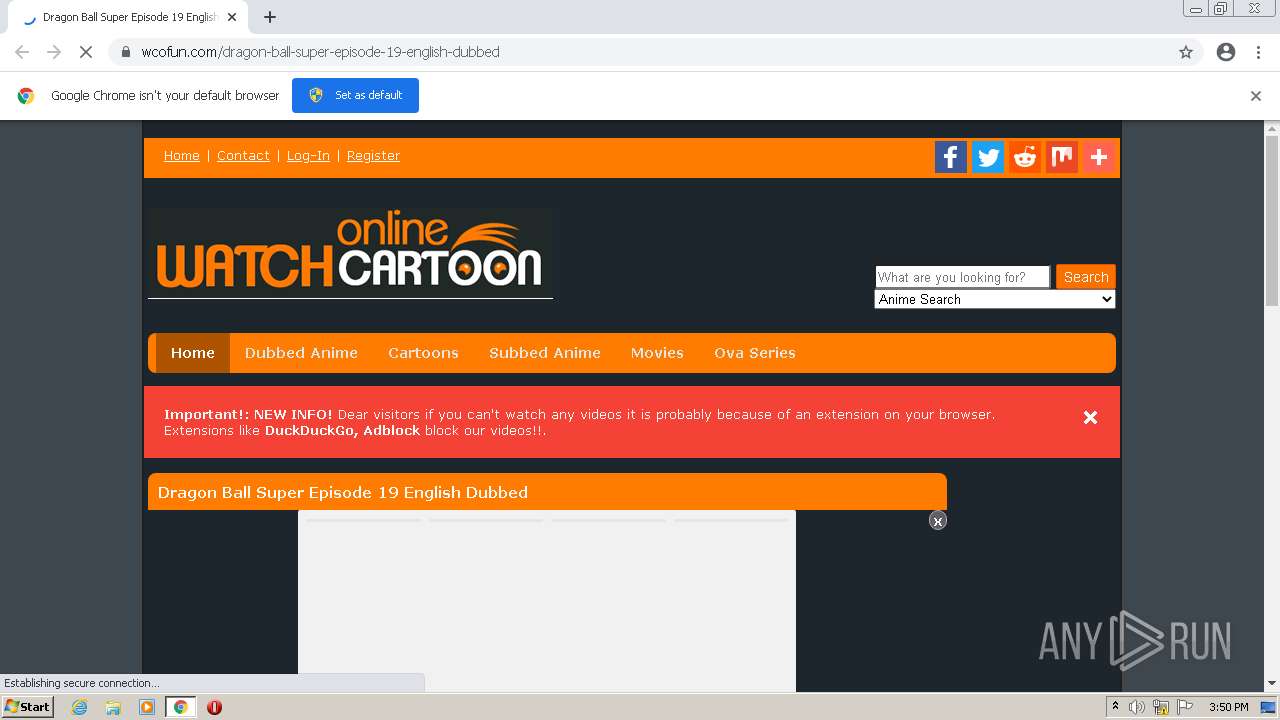Viewport: 1280px width, 720px height.
Task: Open Movies section
Action: pyautogui.click(x=657, y=353)
